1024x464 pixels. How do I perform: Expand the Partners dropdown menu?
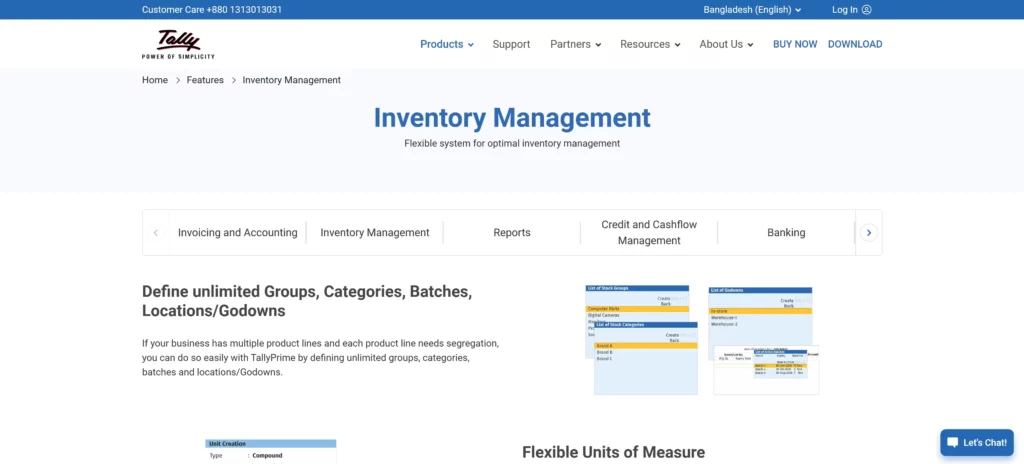click(575, 44)
